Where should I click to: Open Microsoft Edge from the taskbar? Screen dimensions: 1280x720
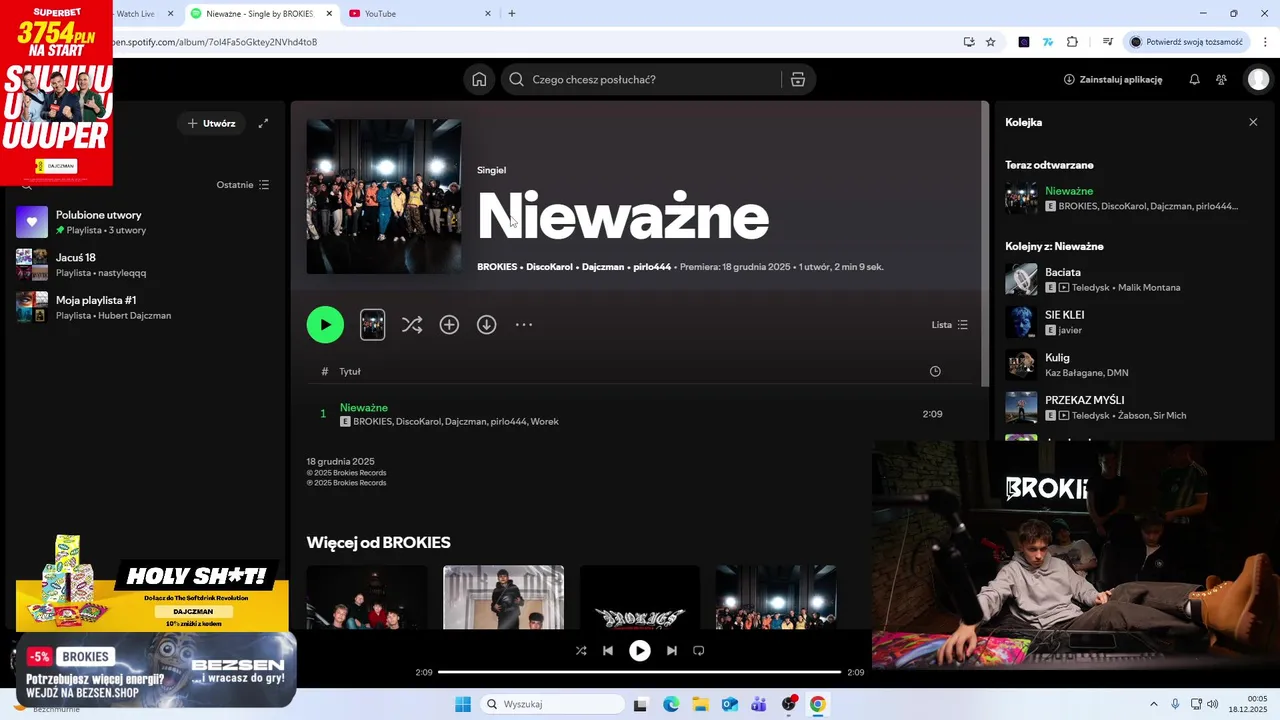click(x=671, y=704)
